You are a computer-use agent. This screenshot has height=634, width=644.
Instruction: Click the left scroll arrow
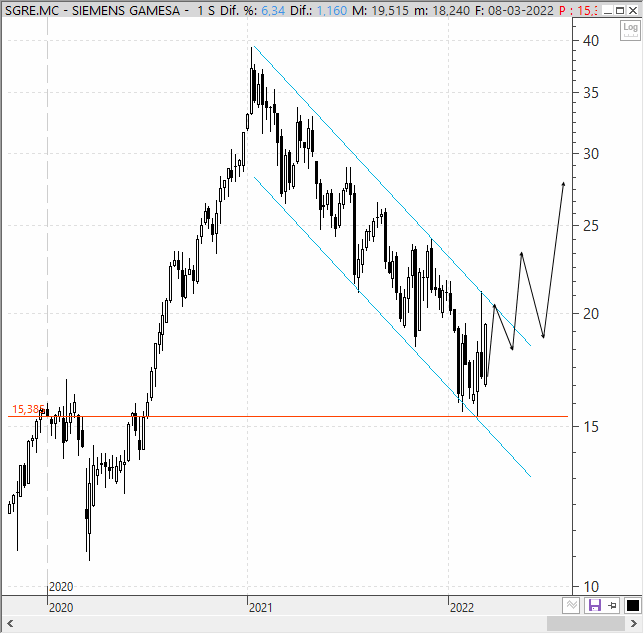(x=10, y=624)
